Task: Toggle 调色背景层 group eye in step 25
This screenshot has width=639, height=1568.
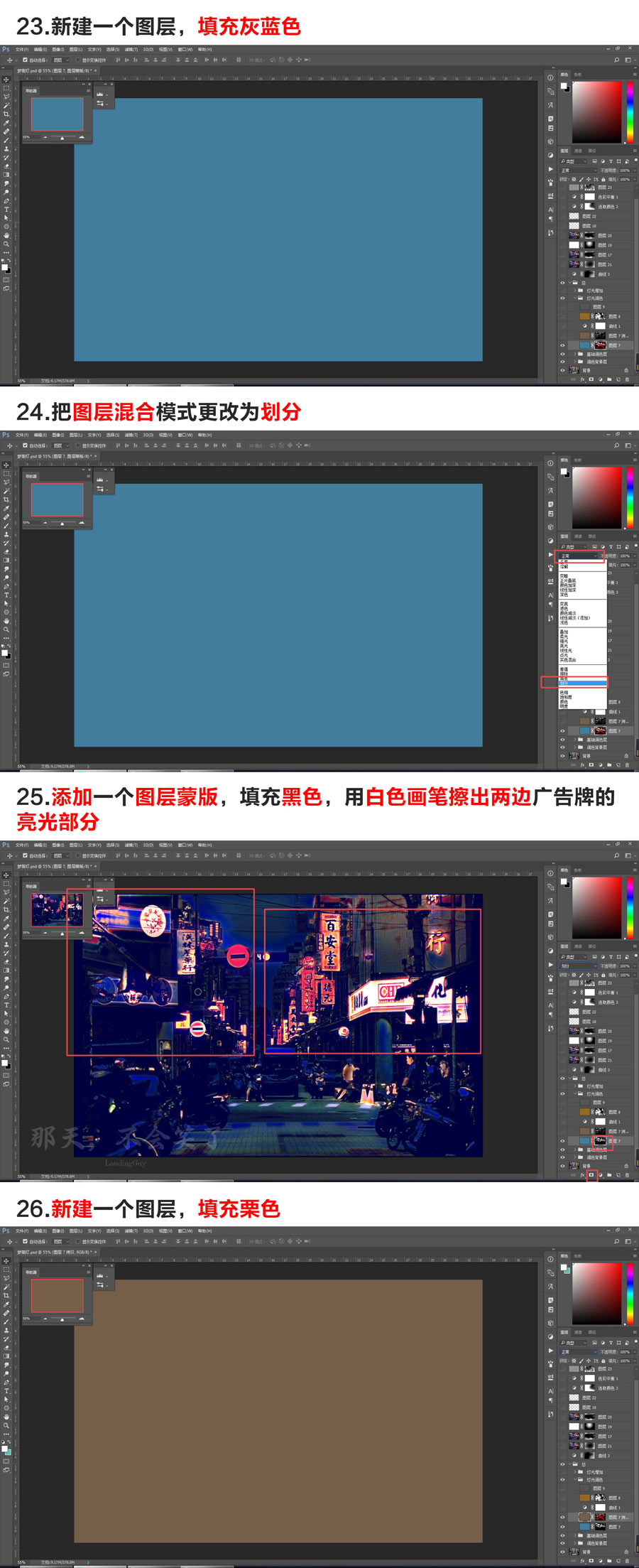Action: [x=563, y=1157]
